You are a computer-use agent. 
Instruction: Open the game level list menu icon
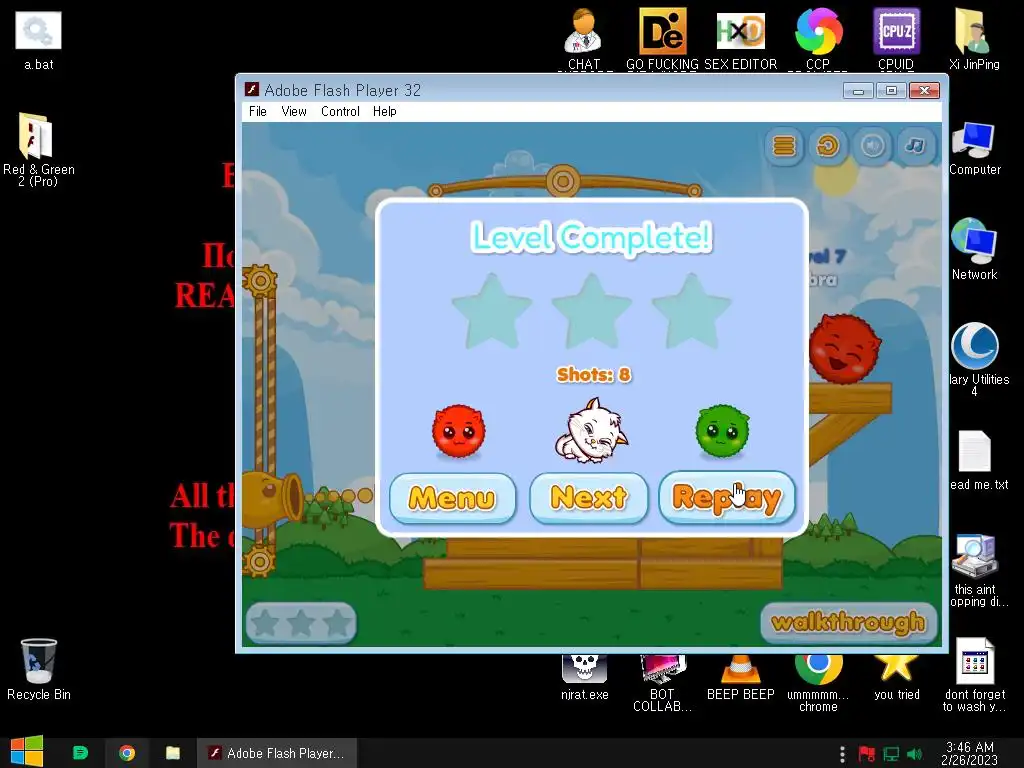click(x=784, y=146)
